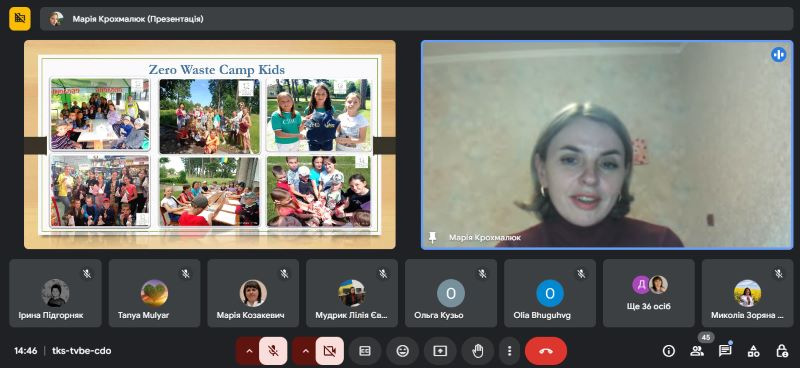Select Ольга Кузьо participant tile

coord(451,293)
